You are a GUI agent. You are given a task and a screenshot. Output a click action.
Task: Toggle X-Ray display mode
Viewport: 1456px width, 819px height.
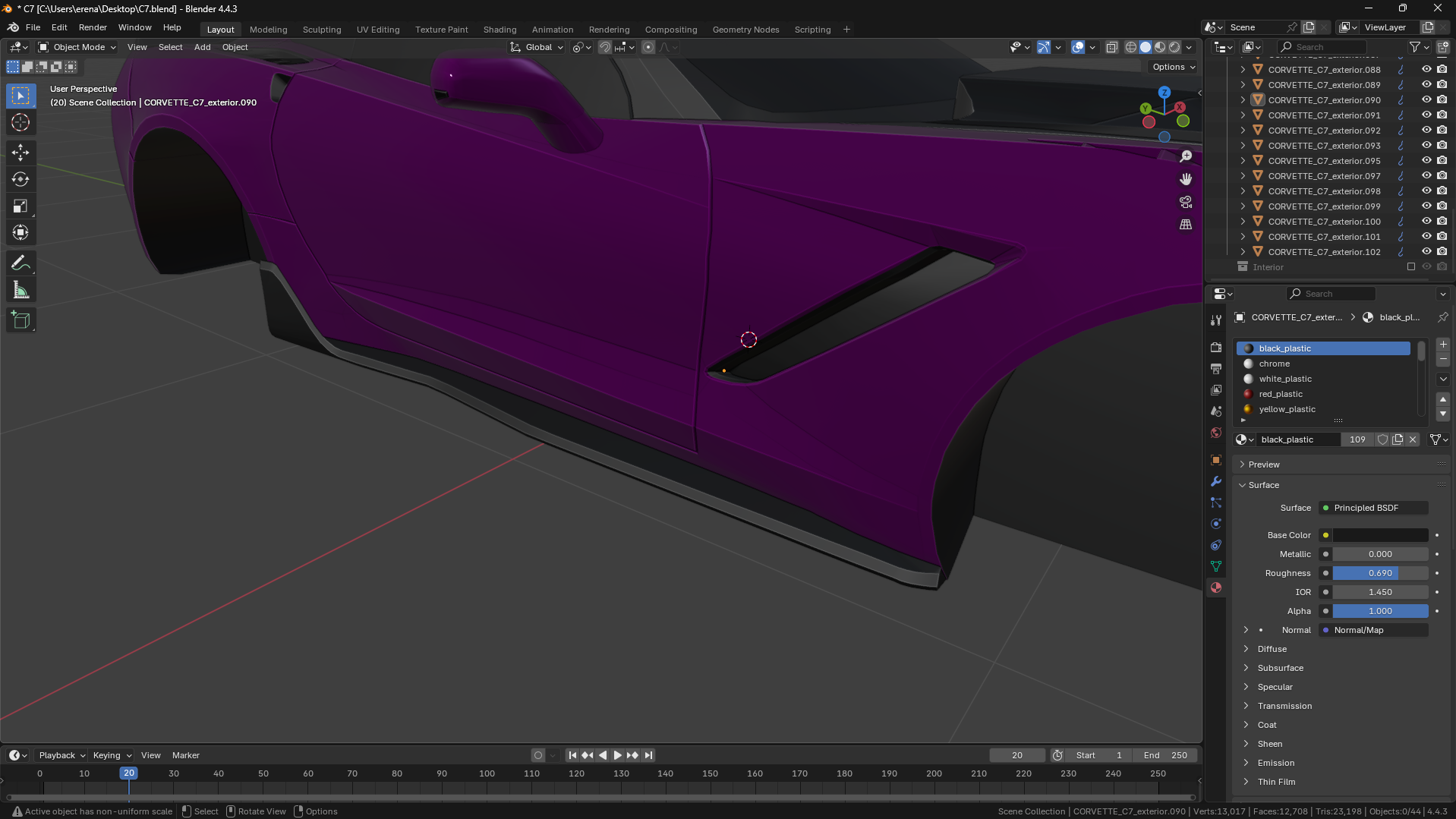tap(1111, 47)
